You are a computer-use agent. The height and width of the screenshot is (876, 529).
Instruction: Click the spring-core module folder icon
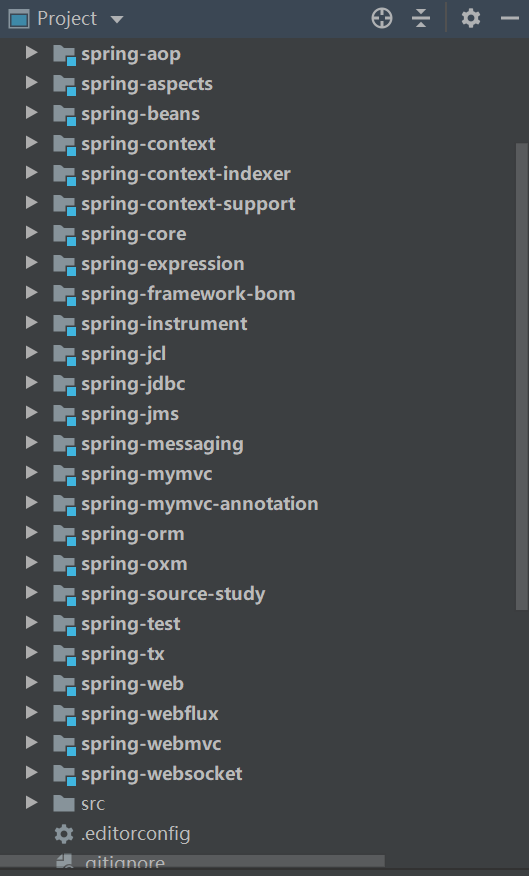64,235
